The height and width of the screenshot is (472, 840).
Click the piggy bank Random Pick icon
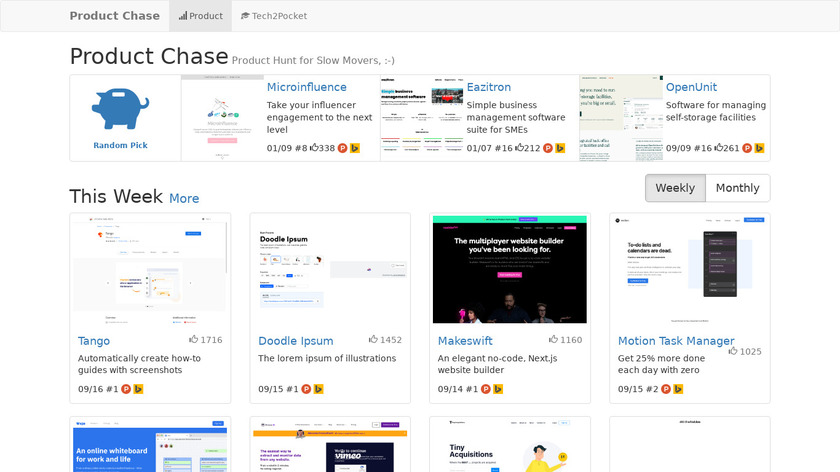(120, 108)
